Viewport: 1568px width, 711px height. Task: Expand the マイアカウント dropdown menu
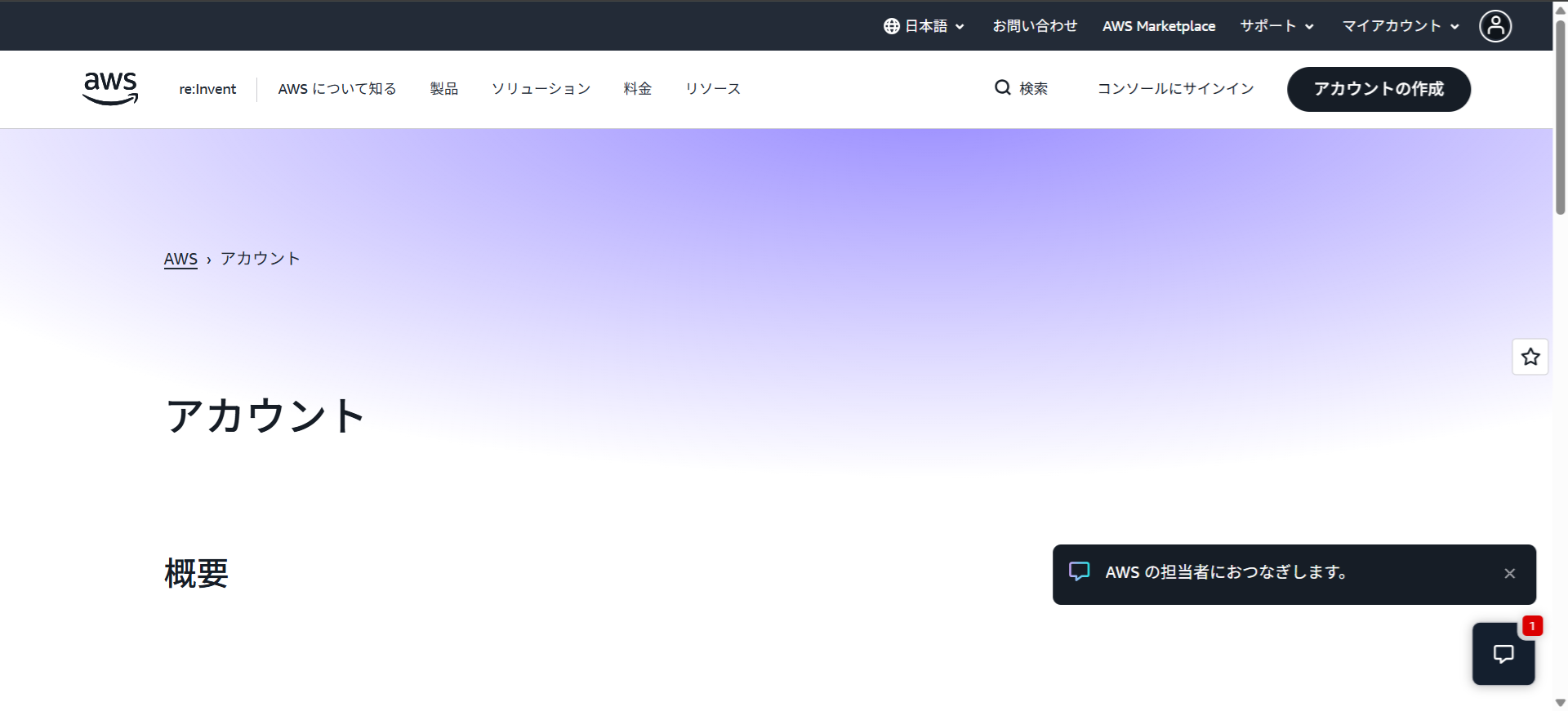click(x=1400, y=26)
